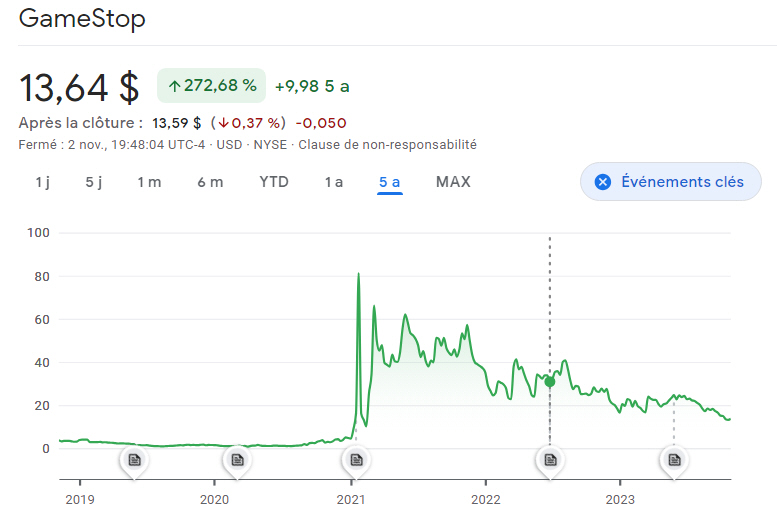Show the 1 m chart range
The width and height of the screenshot is (777, 522).
point(149,182)
